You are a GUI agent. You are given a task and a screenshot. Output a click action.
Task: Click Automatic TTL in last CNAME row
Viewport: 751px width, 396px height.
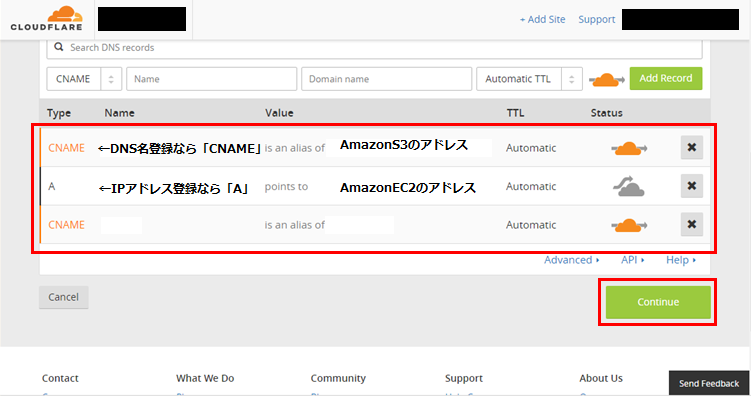click(531, 225)
